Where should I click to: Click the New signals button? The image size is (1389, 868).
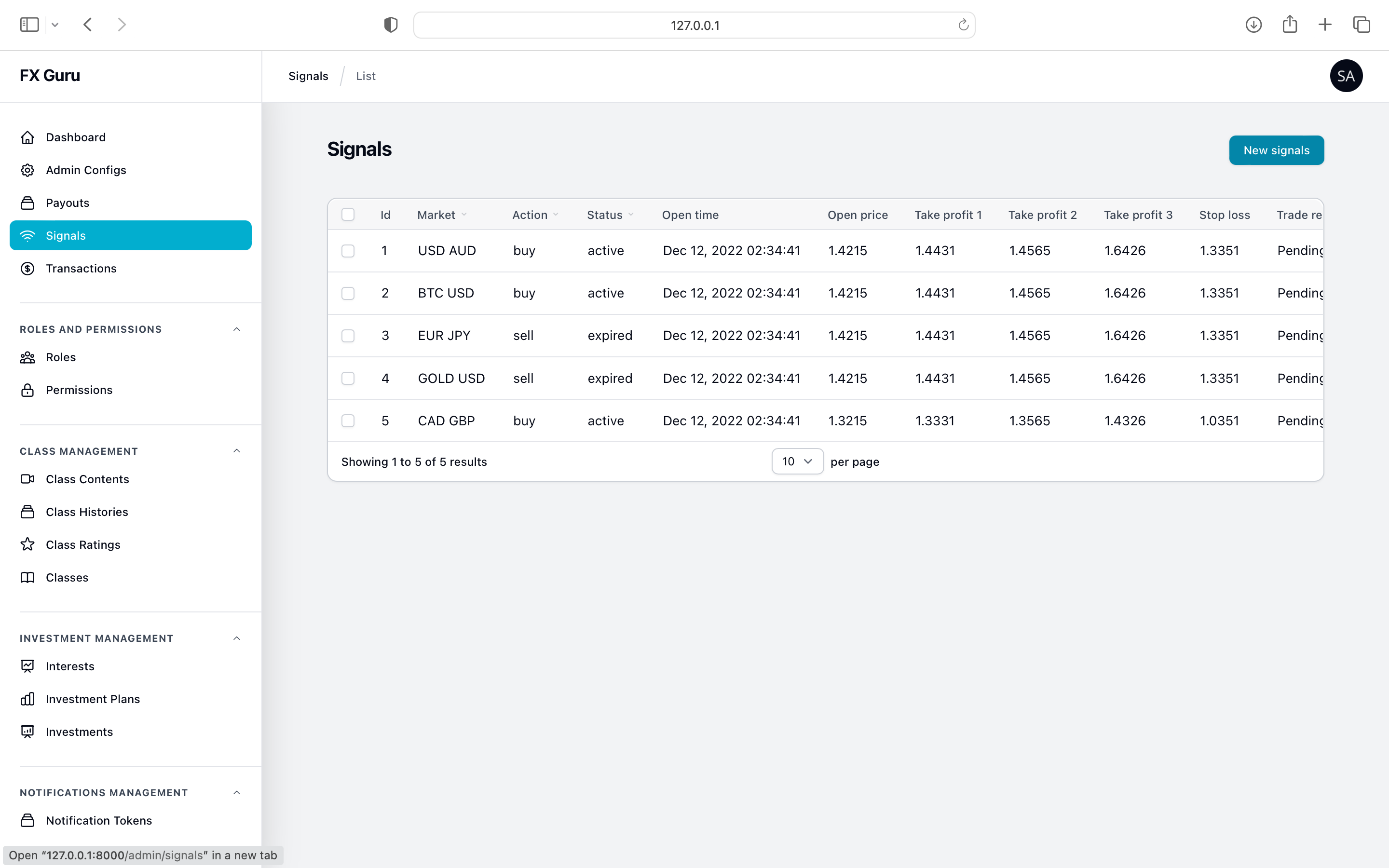1276,150
